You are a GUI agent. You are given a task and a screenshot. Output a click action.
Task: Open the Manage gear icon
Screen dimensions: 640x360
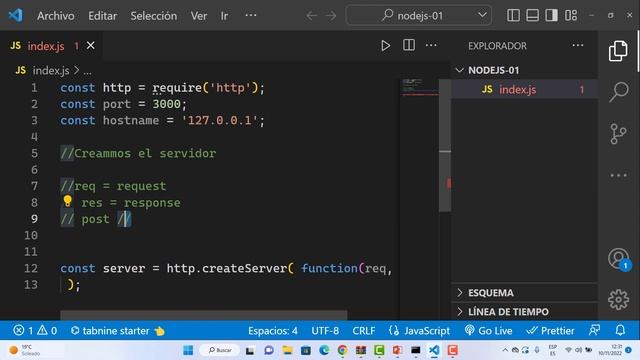[618, 300]
